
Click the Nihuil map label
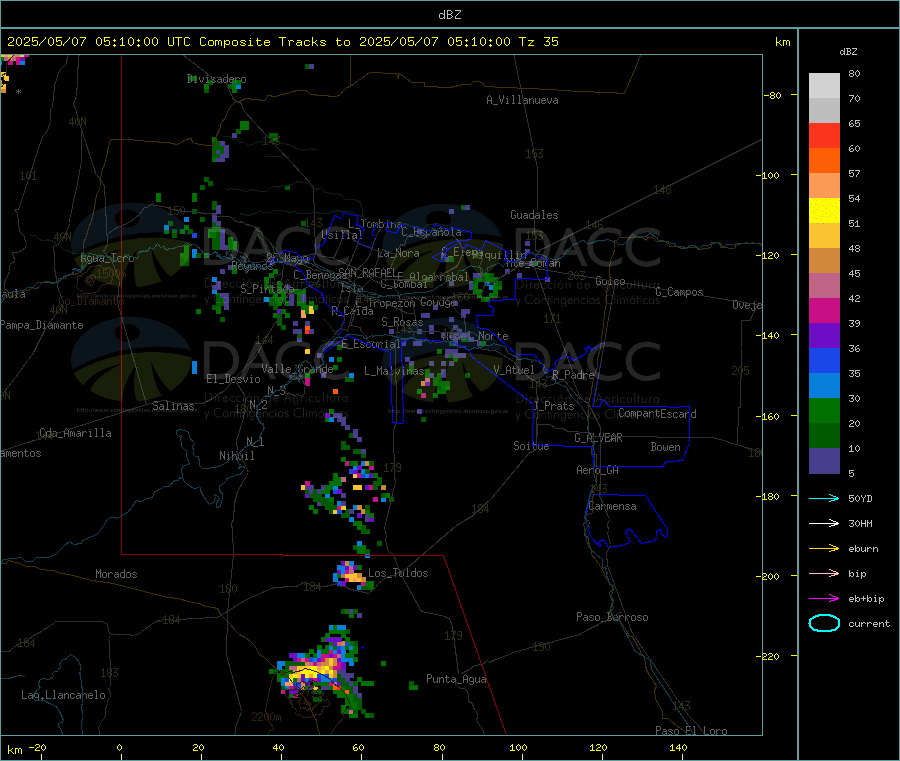237,456
